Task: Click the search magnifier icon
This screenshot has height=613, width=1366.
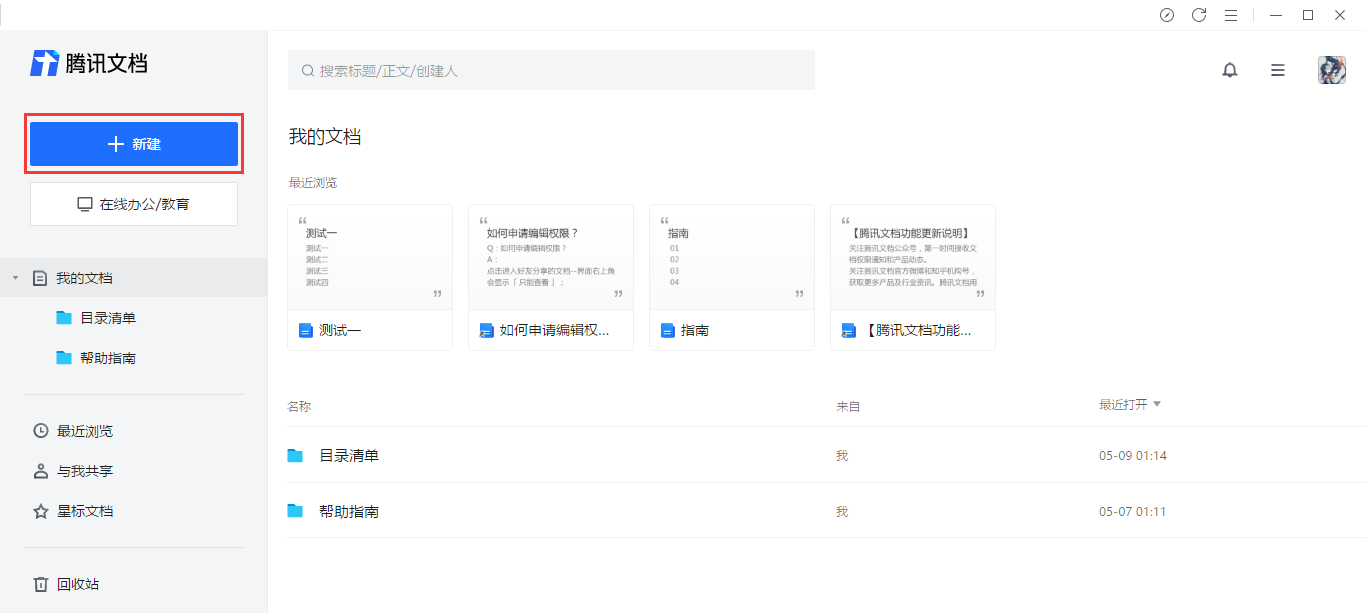Action: point(308,71)
